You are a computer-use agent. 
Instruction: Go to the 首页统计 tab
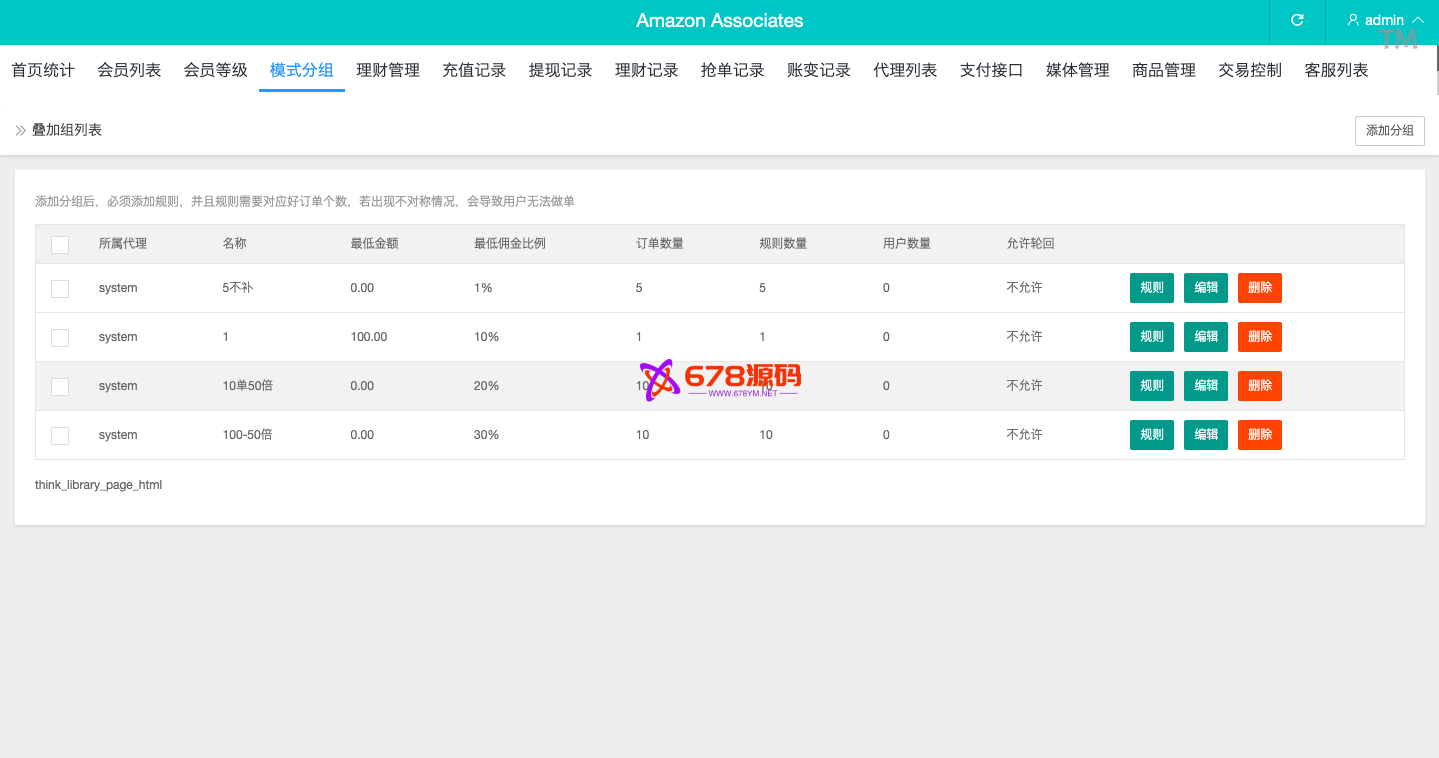(x=43, y=70)
